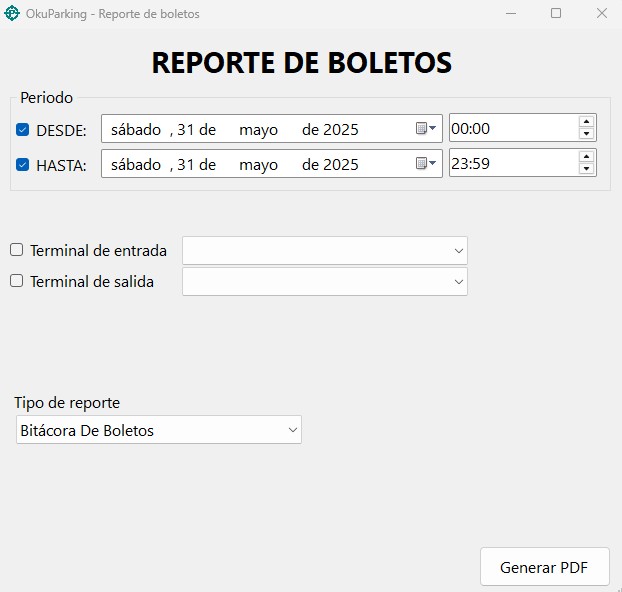
Task: Increase the DESDE time with up arrow
Action: pyautogui.click(x=586, y=122)
